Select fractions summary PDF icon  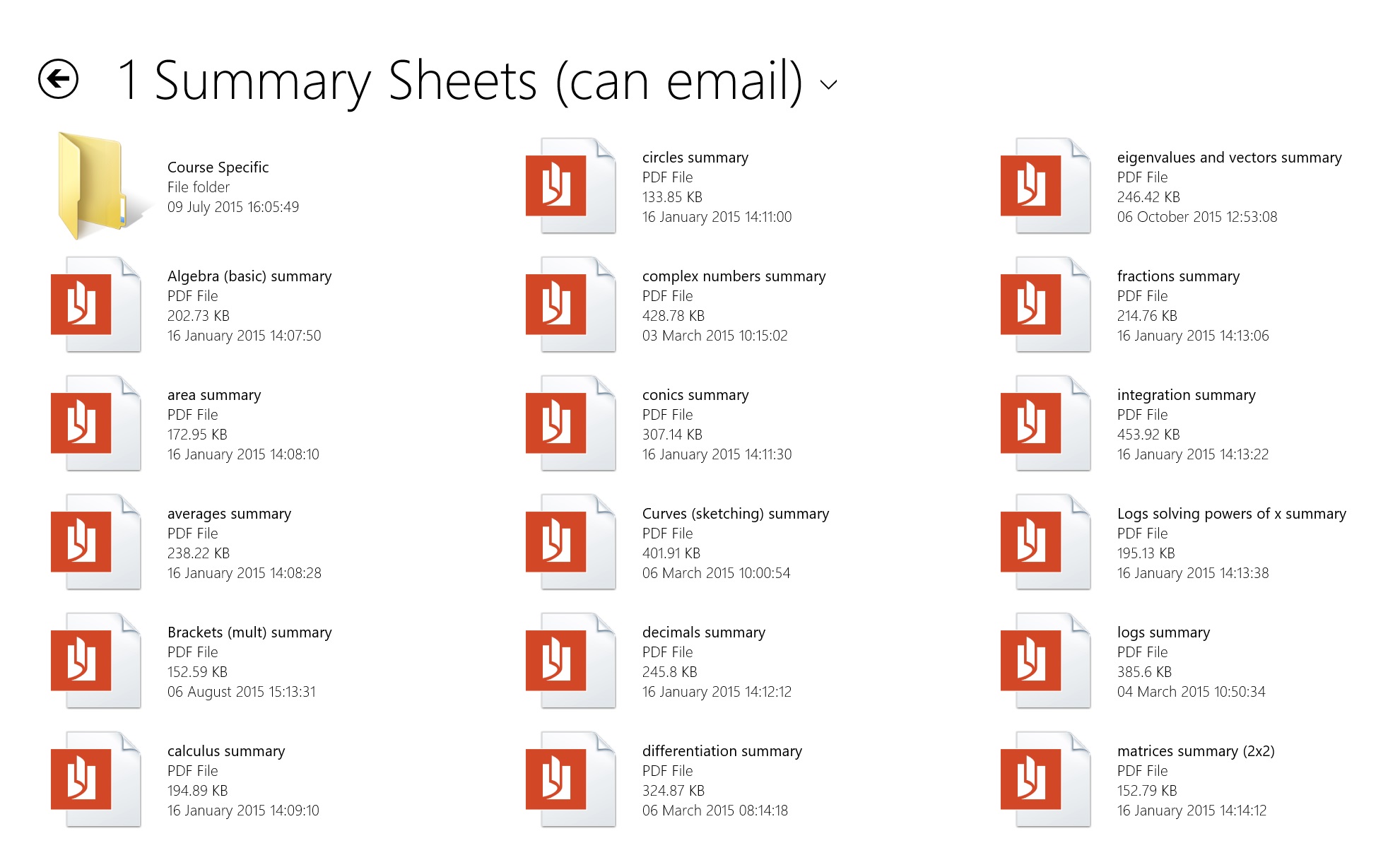coord(1045,305)
